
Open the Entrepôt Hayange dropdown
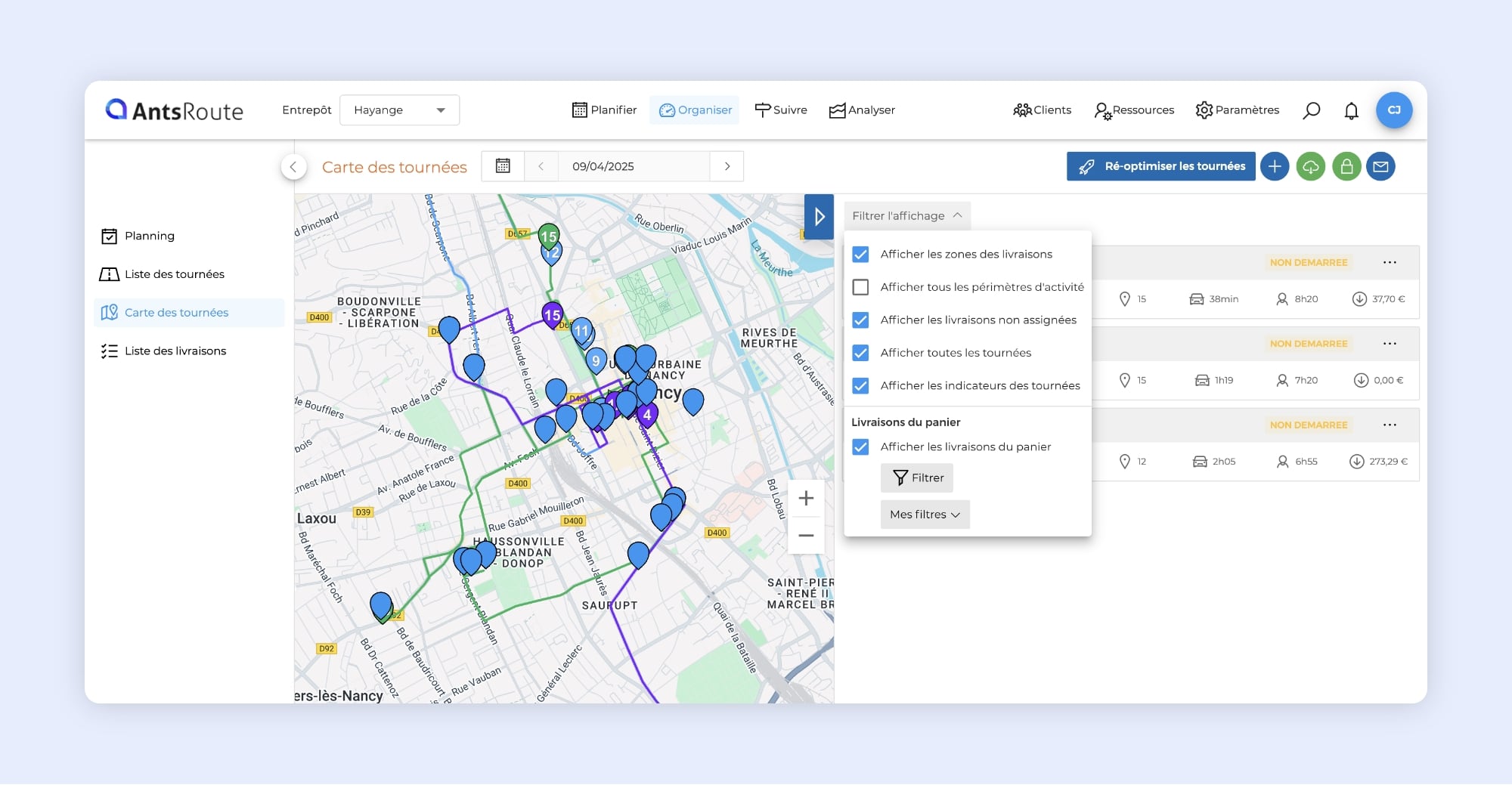[399, 110]
